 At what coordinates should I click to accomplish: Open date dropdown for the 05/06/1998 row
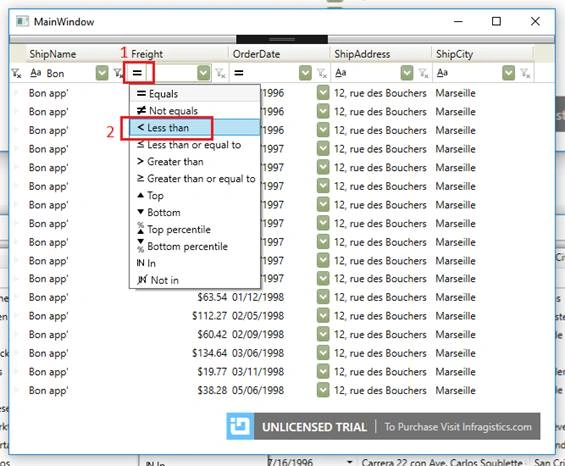[323, 390]
